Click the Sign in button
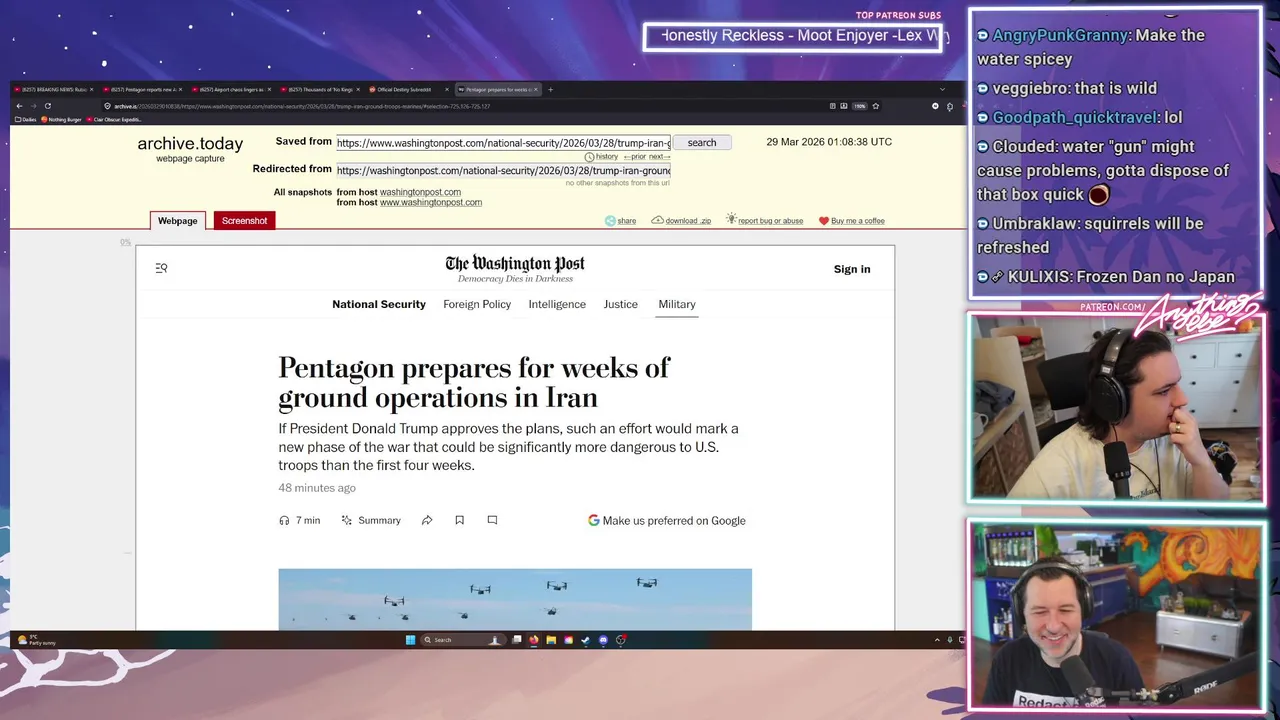Viewport: 1280px width, 720px height. tap(852, 269)
